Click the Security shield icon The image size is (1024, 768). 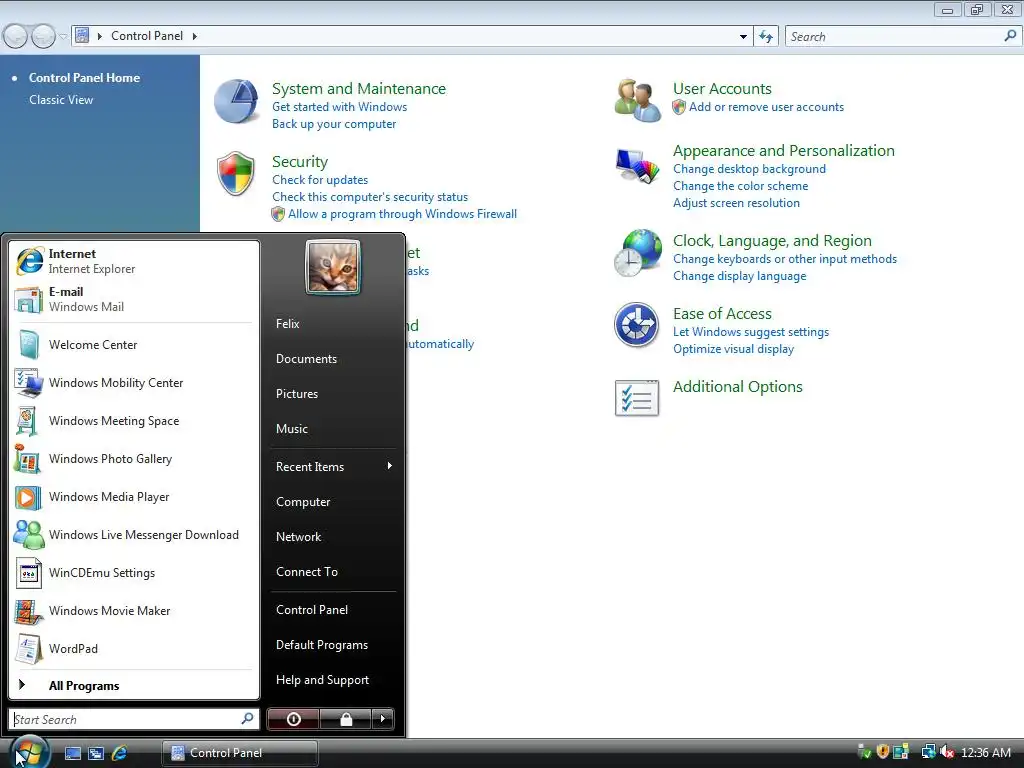[236, 174]
